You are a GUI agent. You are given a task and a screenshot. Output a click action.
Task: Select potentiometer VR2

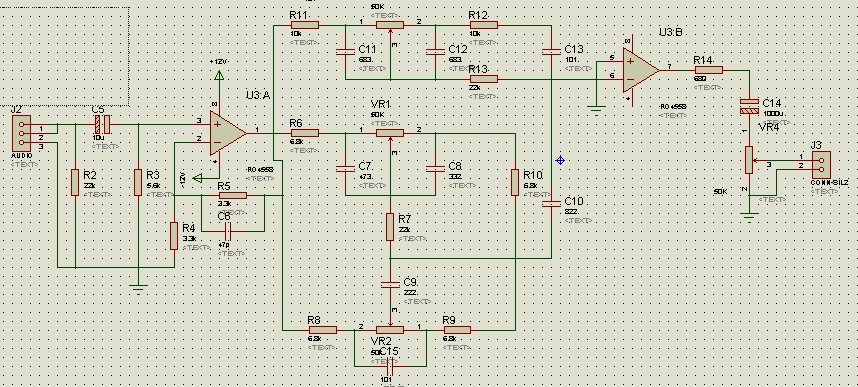[x=390, y=330]
